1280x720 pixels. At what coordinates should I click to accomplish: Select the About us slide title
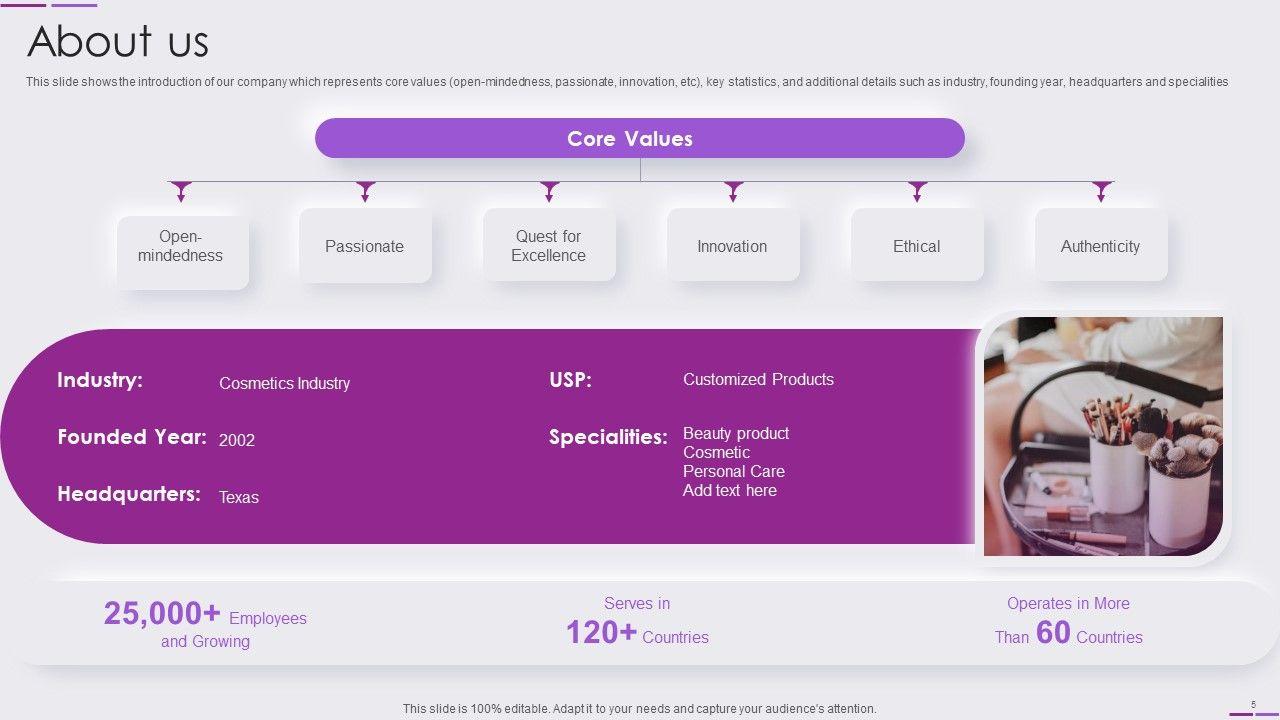point(118,42)
